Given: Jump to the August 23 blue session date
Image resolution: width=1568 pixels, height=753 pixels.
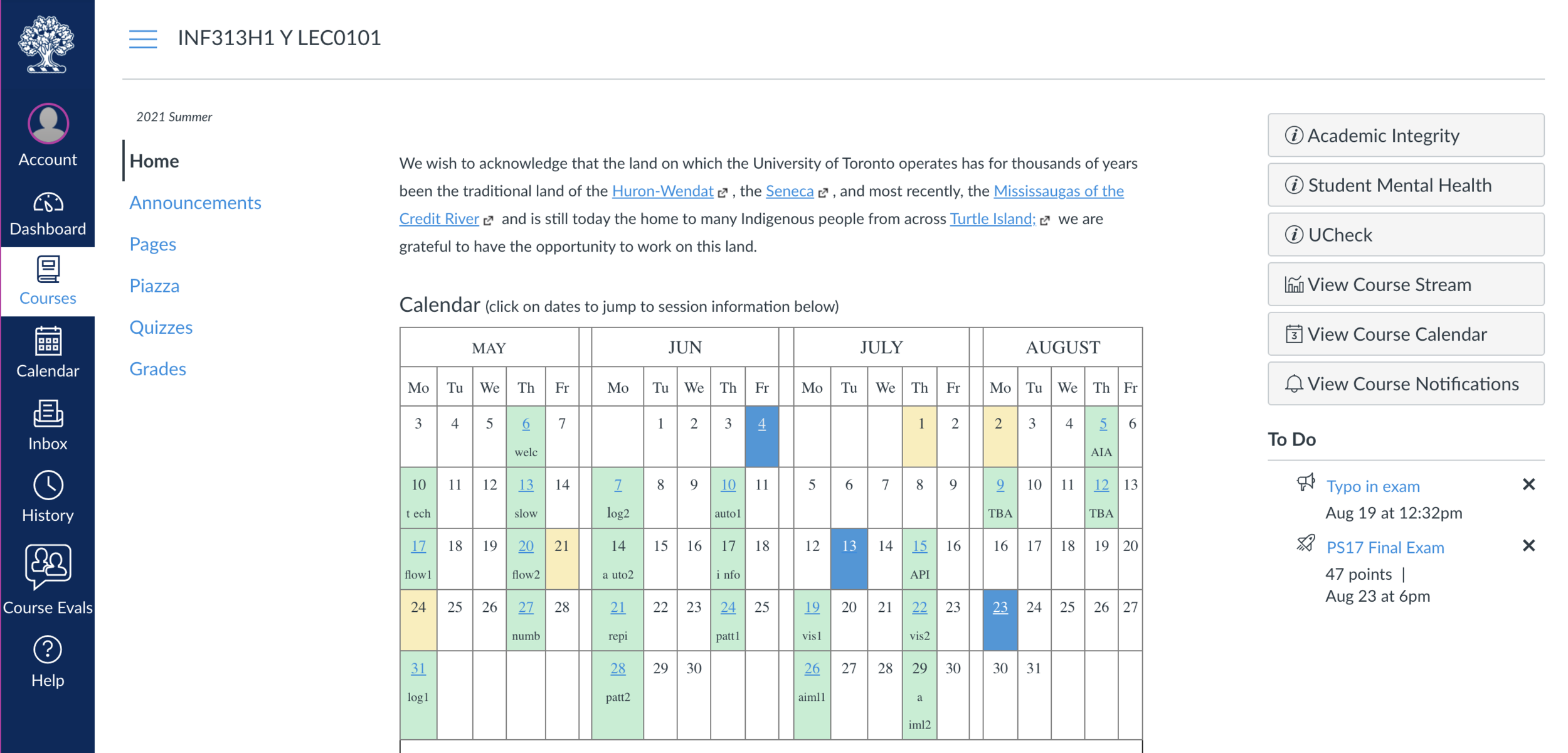Looking at the screenshot, I should click(1000, 607).
